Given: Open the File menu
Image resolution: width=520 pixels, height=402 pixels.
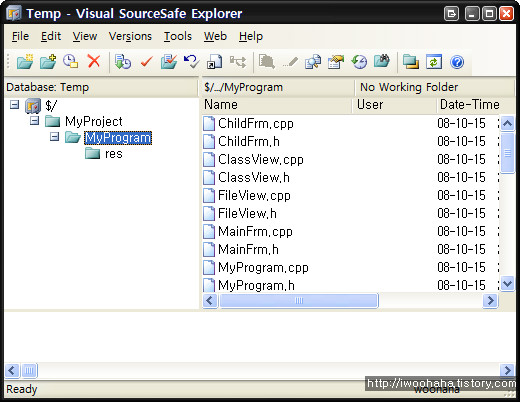Looking at the screenshot, I should [20, 36].
